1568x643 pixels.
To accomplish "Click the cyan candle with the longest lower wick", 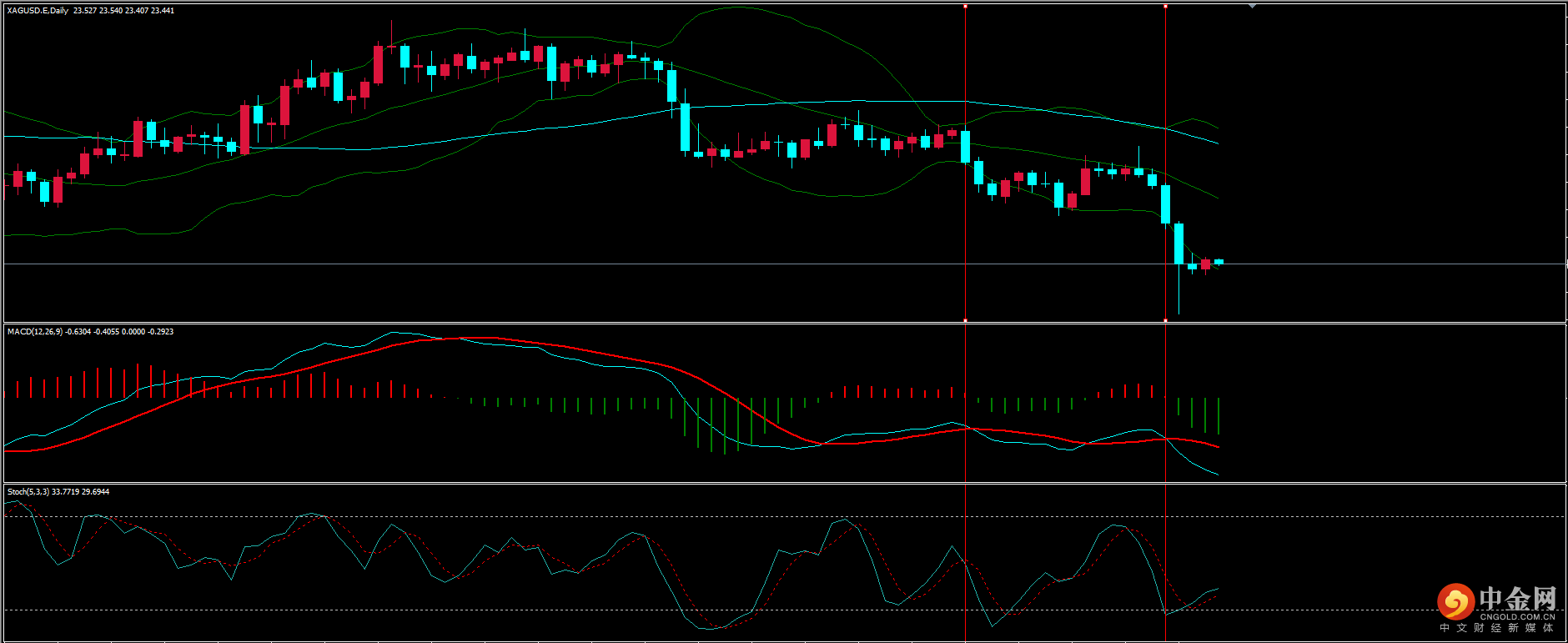I will click(x=1179, y=269).
